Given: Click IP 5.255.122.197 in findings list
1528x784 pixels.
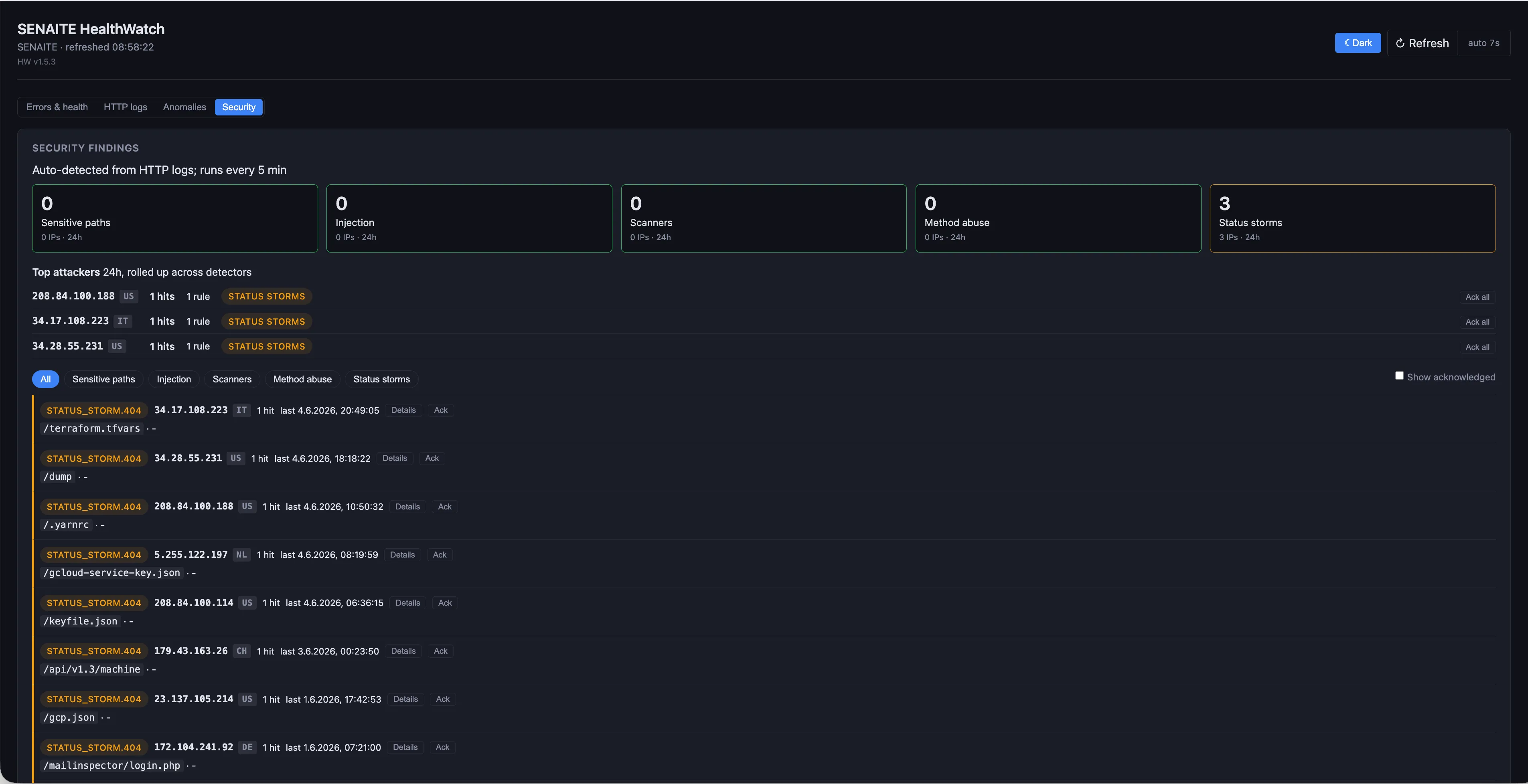Looking at the screenshot, I should pyautogui.click(x=190, y=554).
